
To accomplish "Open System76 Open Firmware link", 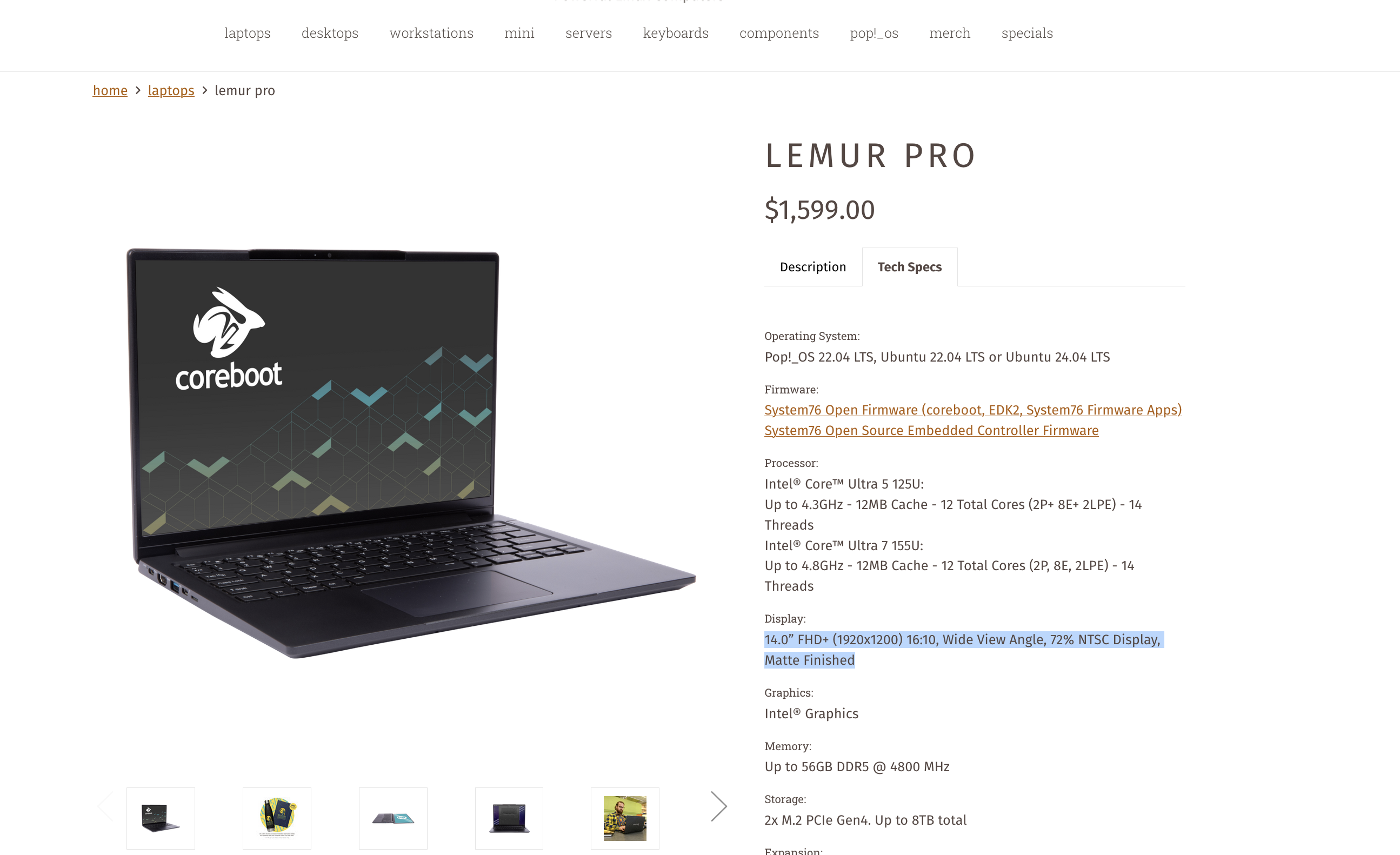I will [x=973, y=410].
